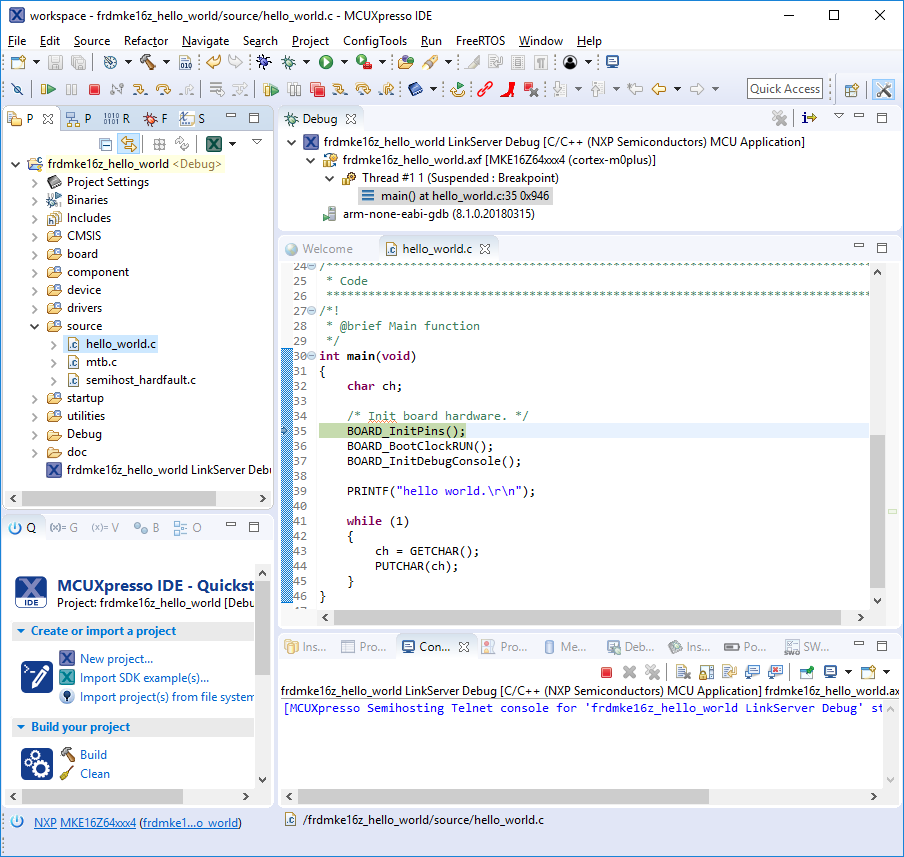
Task: Switch to the Welcome editor tab
Action: tap(327, 249)
